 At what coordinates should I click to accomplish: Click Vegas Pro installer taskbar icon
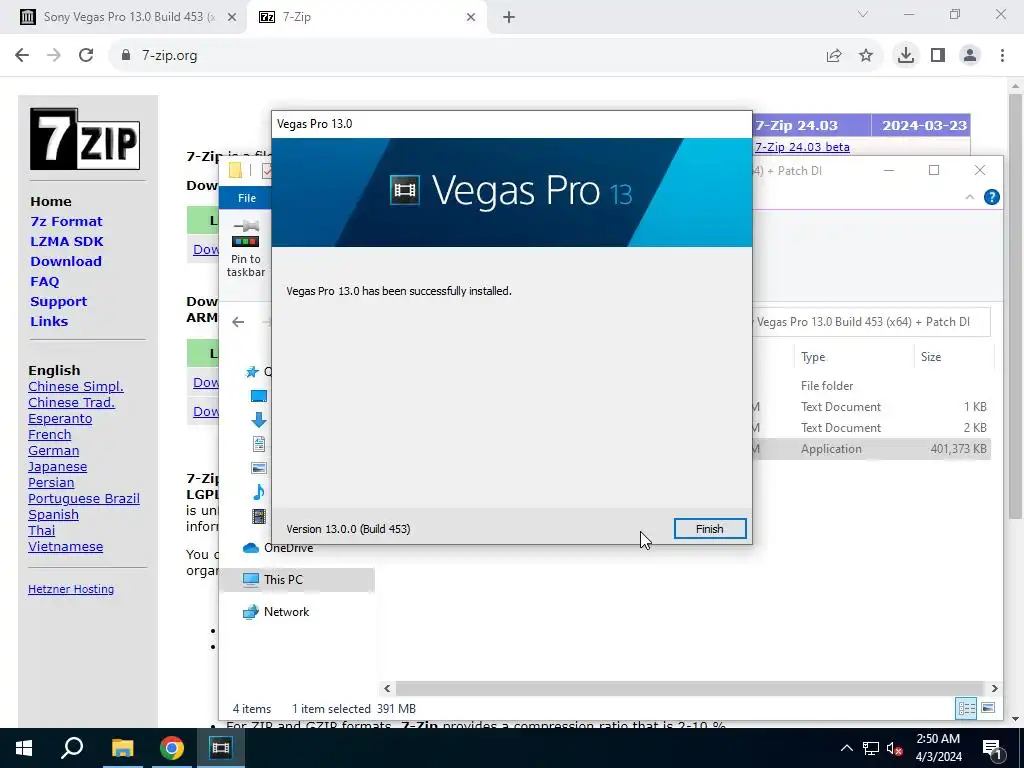point(221,748)
